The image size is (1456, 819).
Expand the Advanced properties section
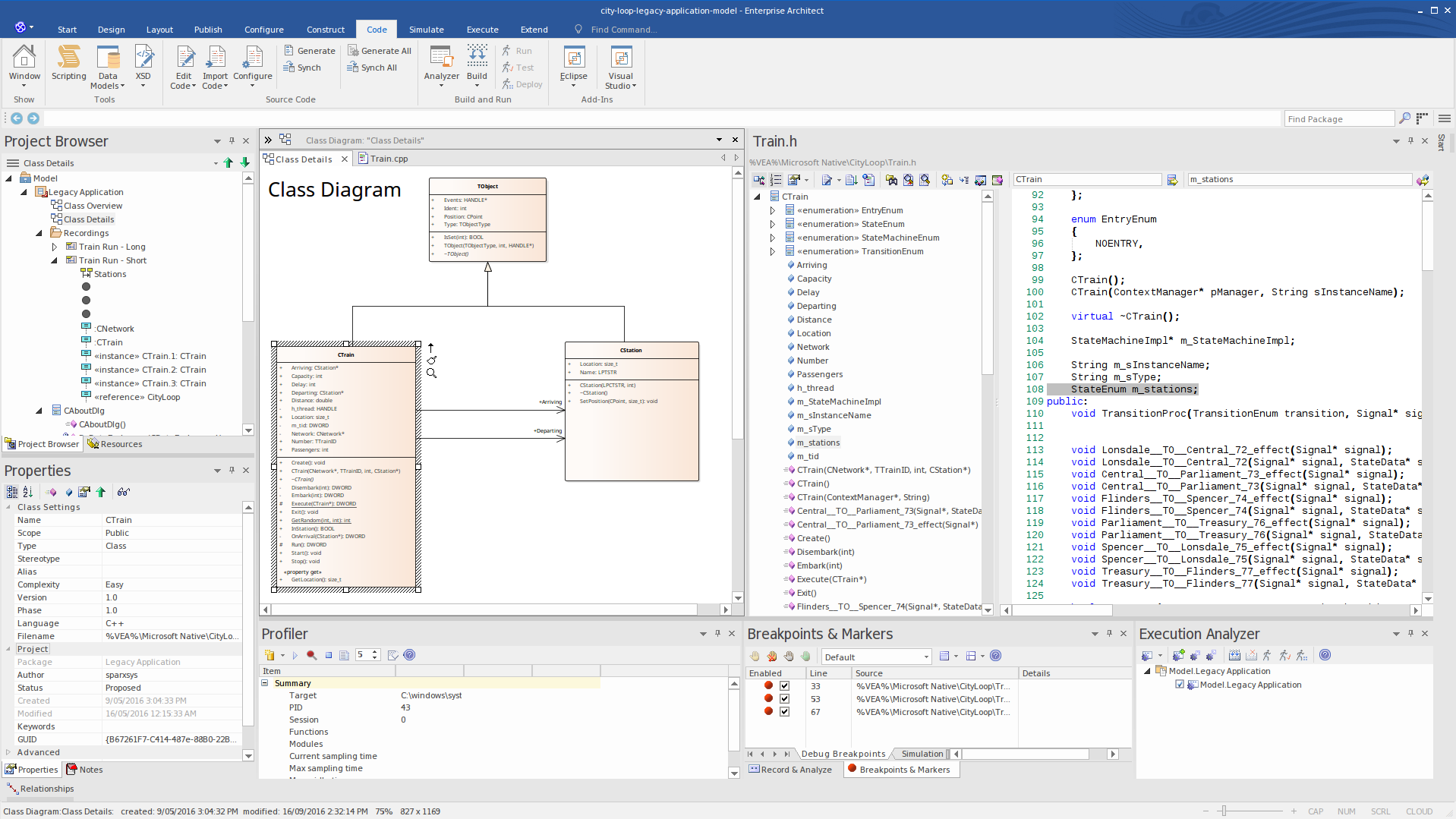click(8, 752)
